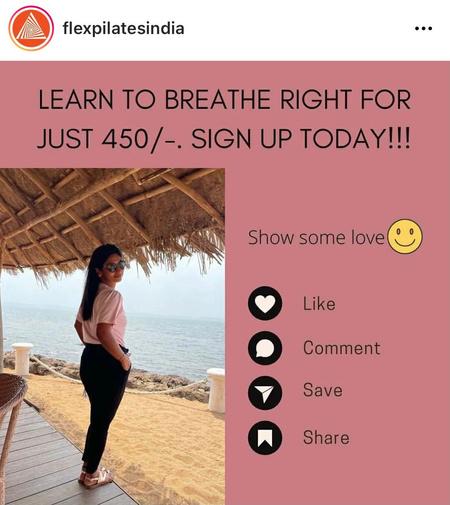The width and height of the screenshot is (450, 505).
Task: Click the LEARN TO BREATHE RIGHT headline
Action: coord(224,99)
